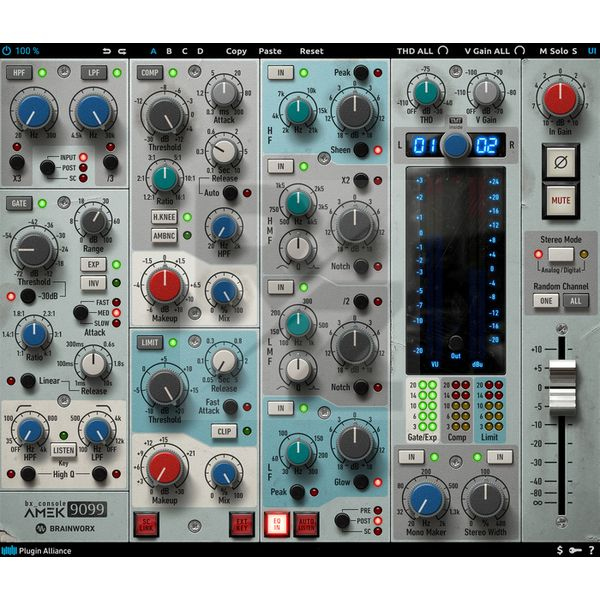The image size is (600, 600).
Task: Toggle the Mono Maker IN button
Action: coord(411,457)
